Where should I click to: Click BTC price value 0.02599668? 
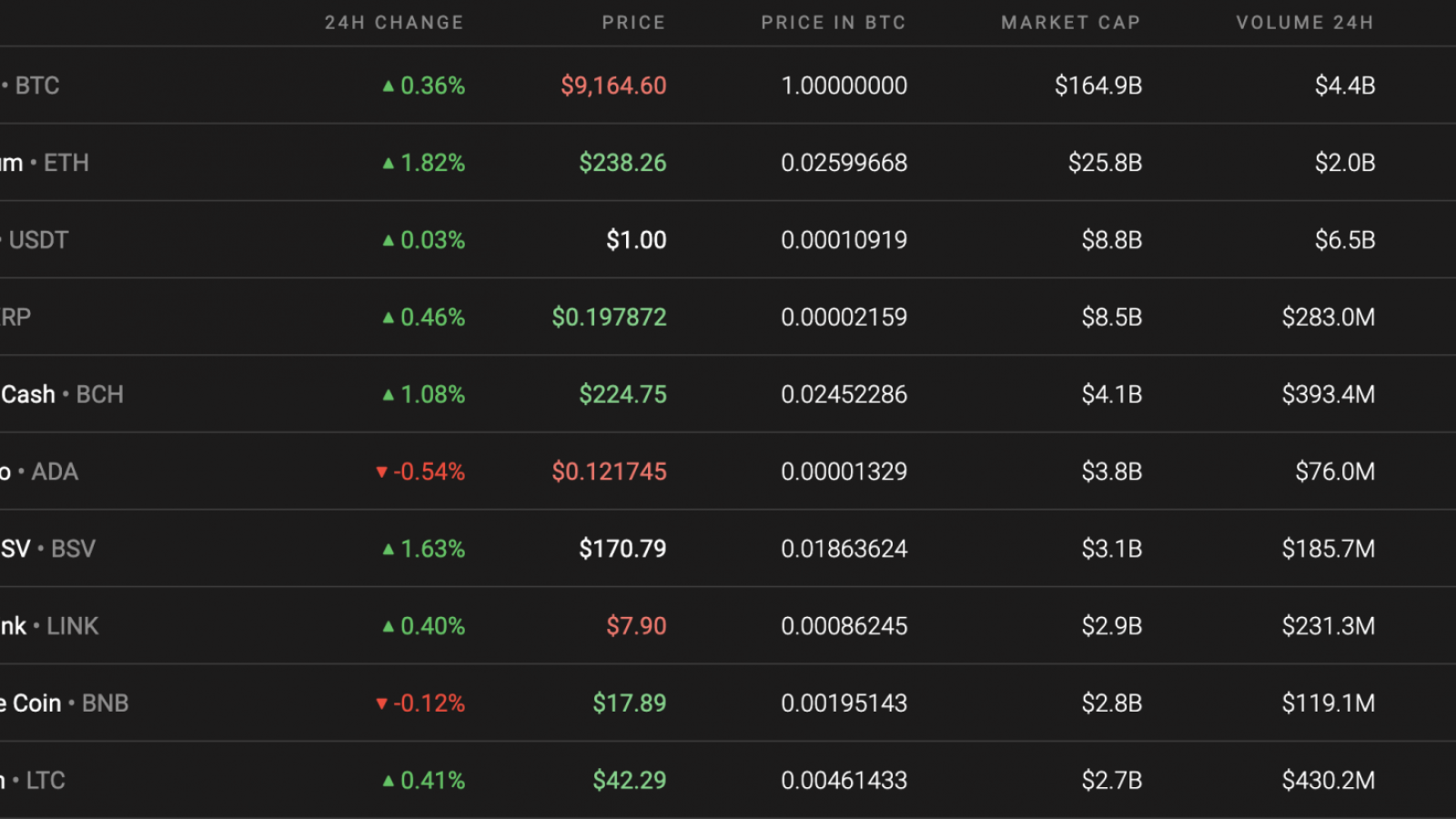[x=844, y=163]
